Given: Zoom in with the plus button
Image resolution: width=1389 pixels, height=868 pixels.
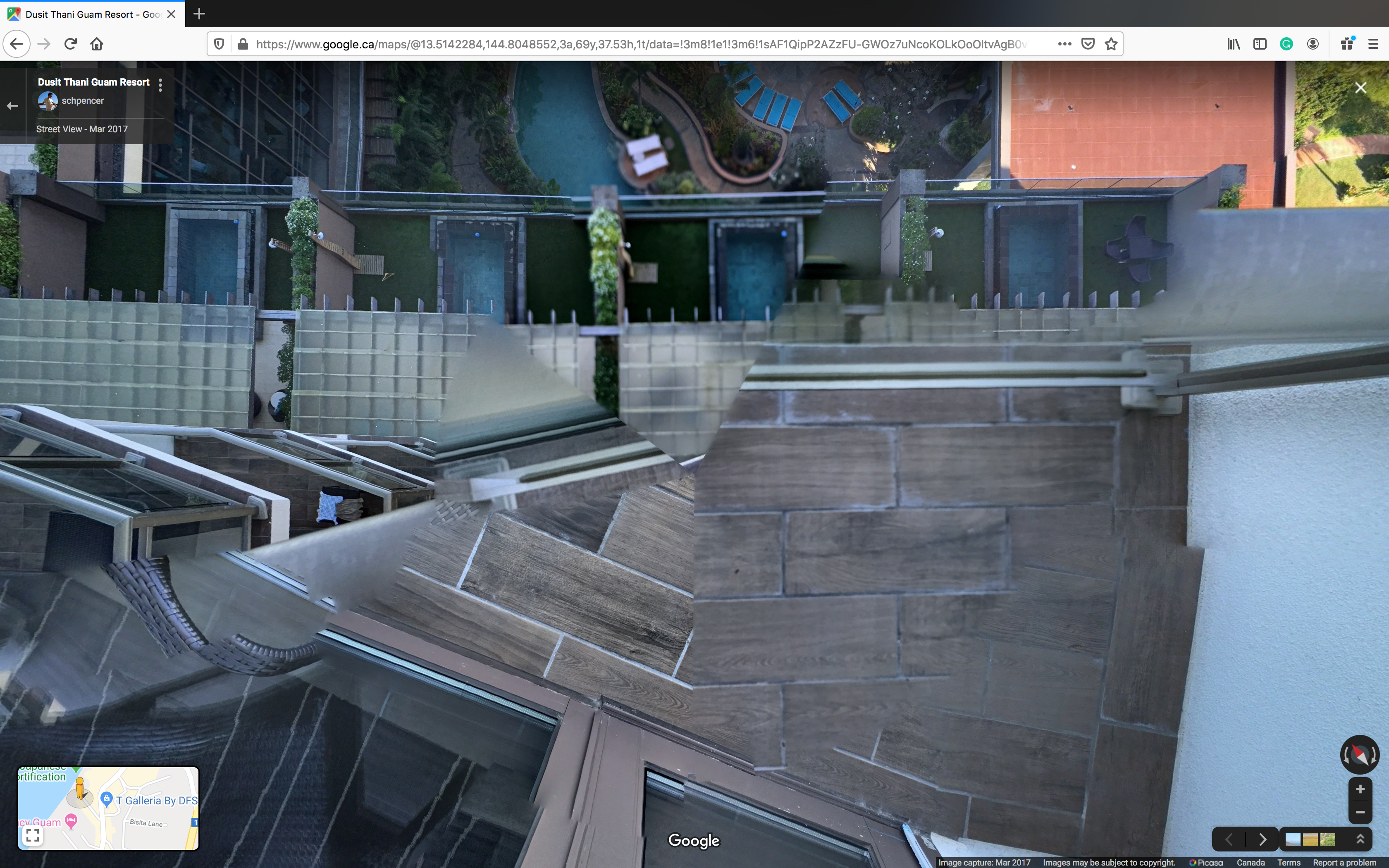Looking at the screenshot, I should (x=1360, y=789).
